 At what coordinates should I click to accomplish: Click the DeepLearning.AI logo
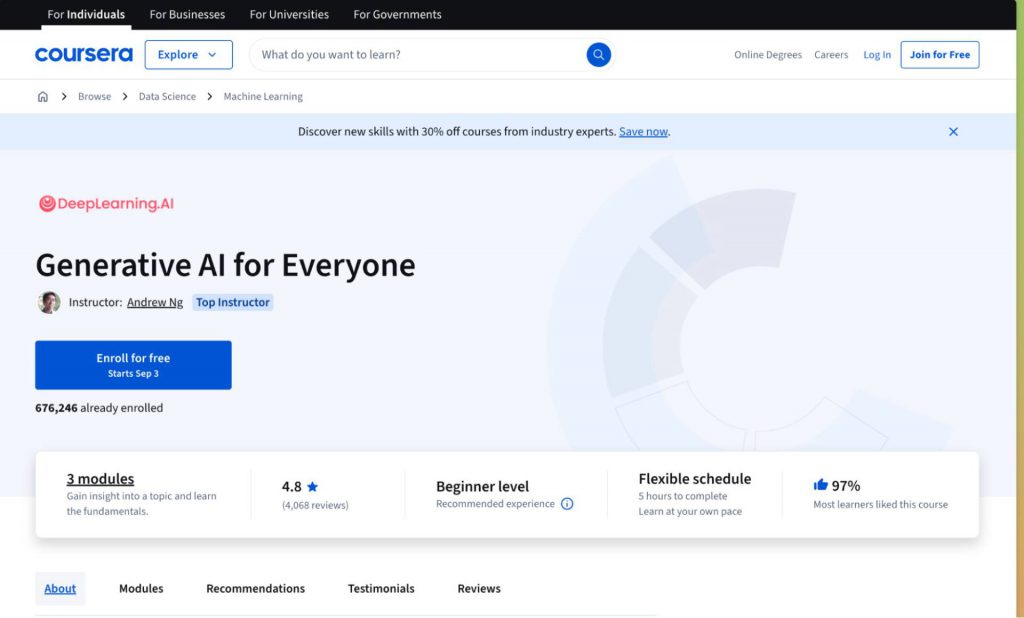tap(106, 204)
